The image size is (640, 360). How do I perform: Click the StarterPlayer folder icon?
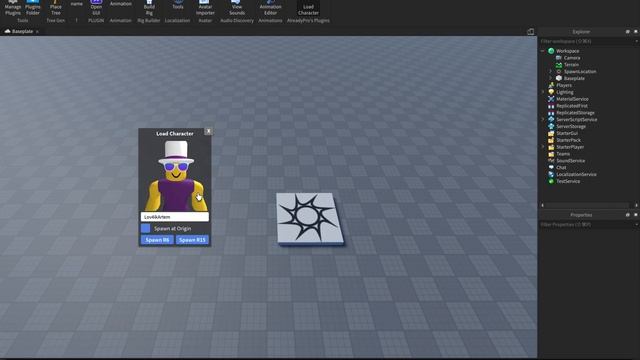tap(551, 147)
